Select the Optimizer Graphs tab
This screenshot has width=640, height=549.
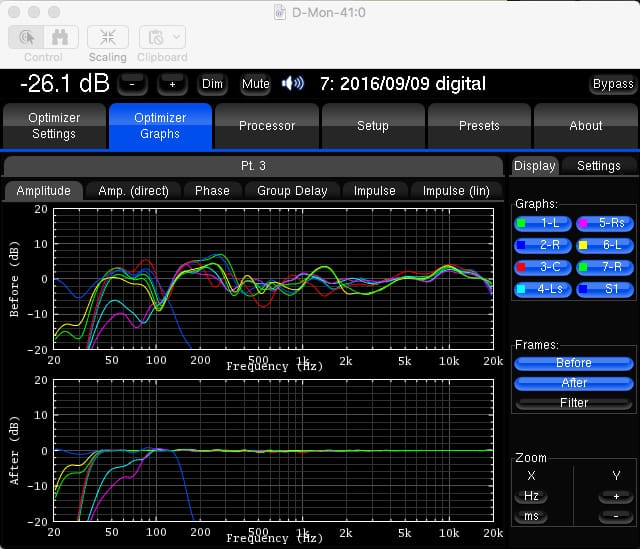click(x=160, y=126)
